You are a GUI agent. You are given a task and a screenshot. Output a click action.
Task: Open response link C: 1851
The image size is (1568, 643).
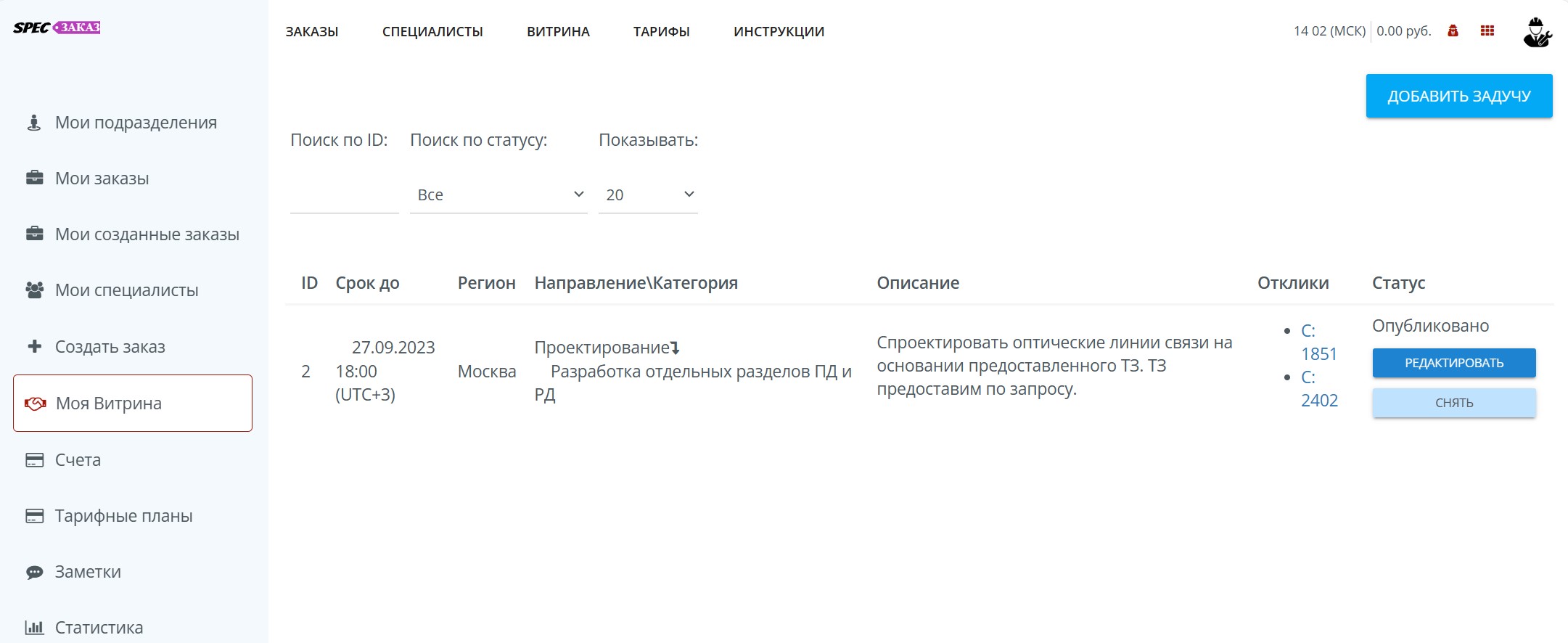coord(1318,343)
